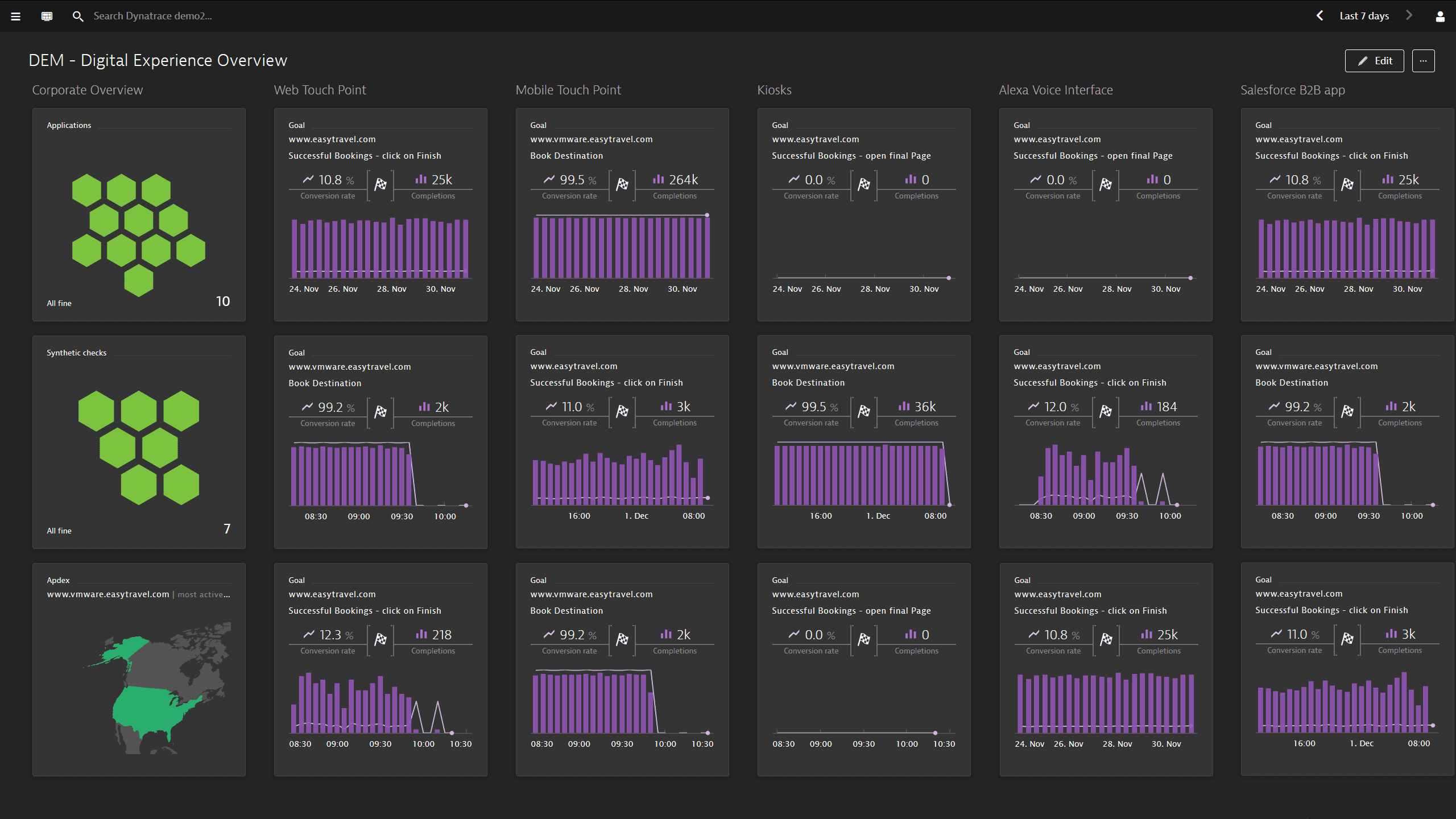Viewport: 1456px width, 819px height.
Task: Go to next timeframe with right chevron
Action: [x=1409, y=15]
